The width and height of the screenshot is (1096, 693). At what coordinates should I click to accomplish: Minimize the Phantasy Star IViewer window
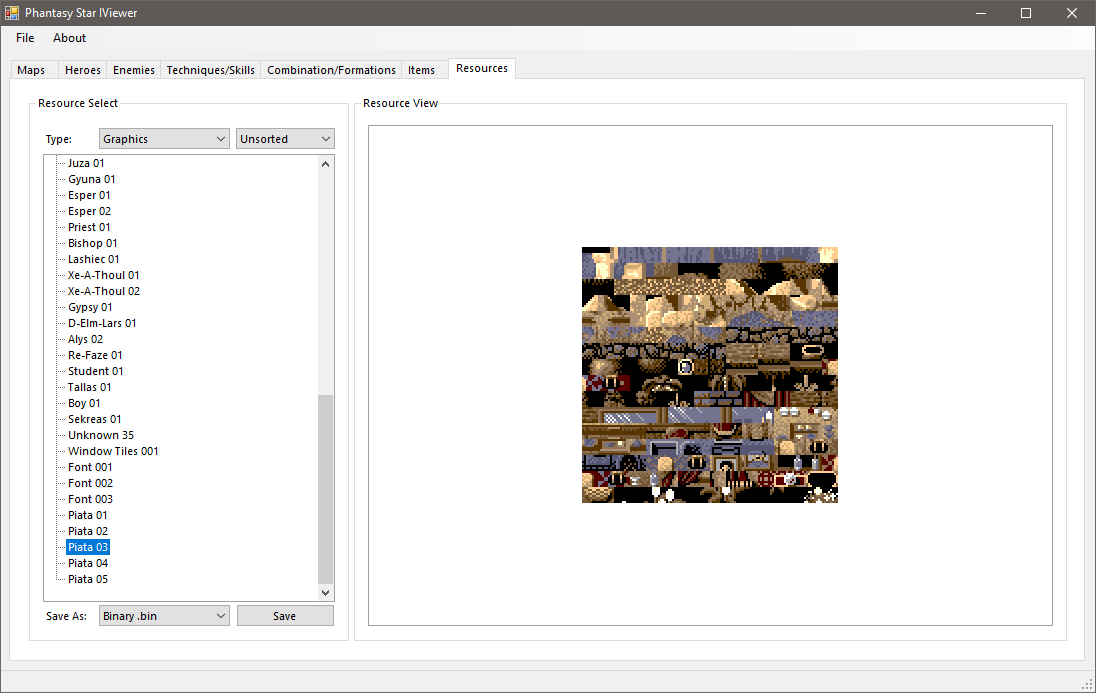click(981, 13)
